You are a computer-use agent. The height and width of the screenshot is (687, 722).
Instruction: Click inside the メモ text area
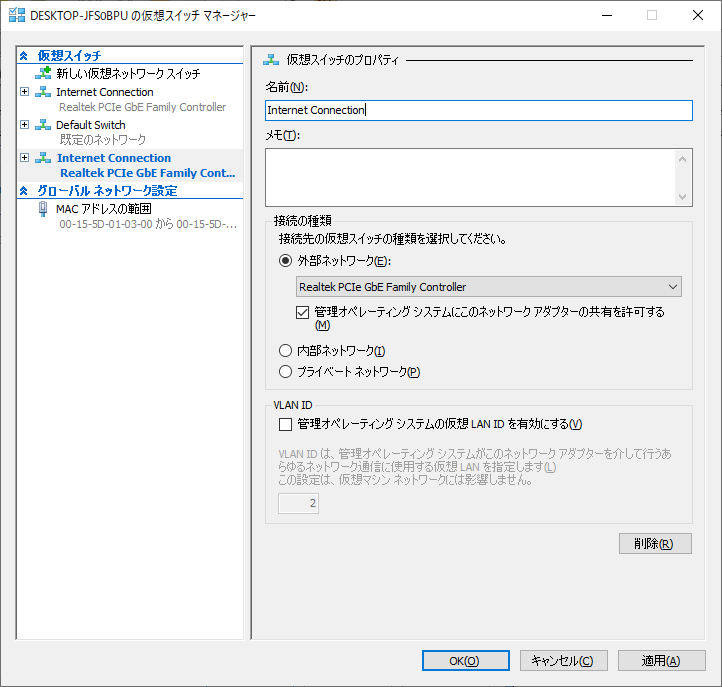[471, 177]
